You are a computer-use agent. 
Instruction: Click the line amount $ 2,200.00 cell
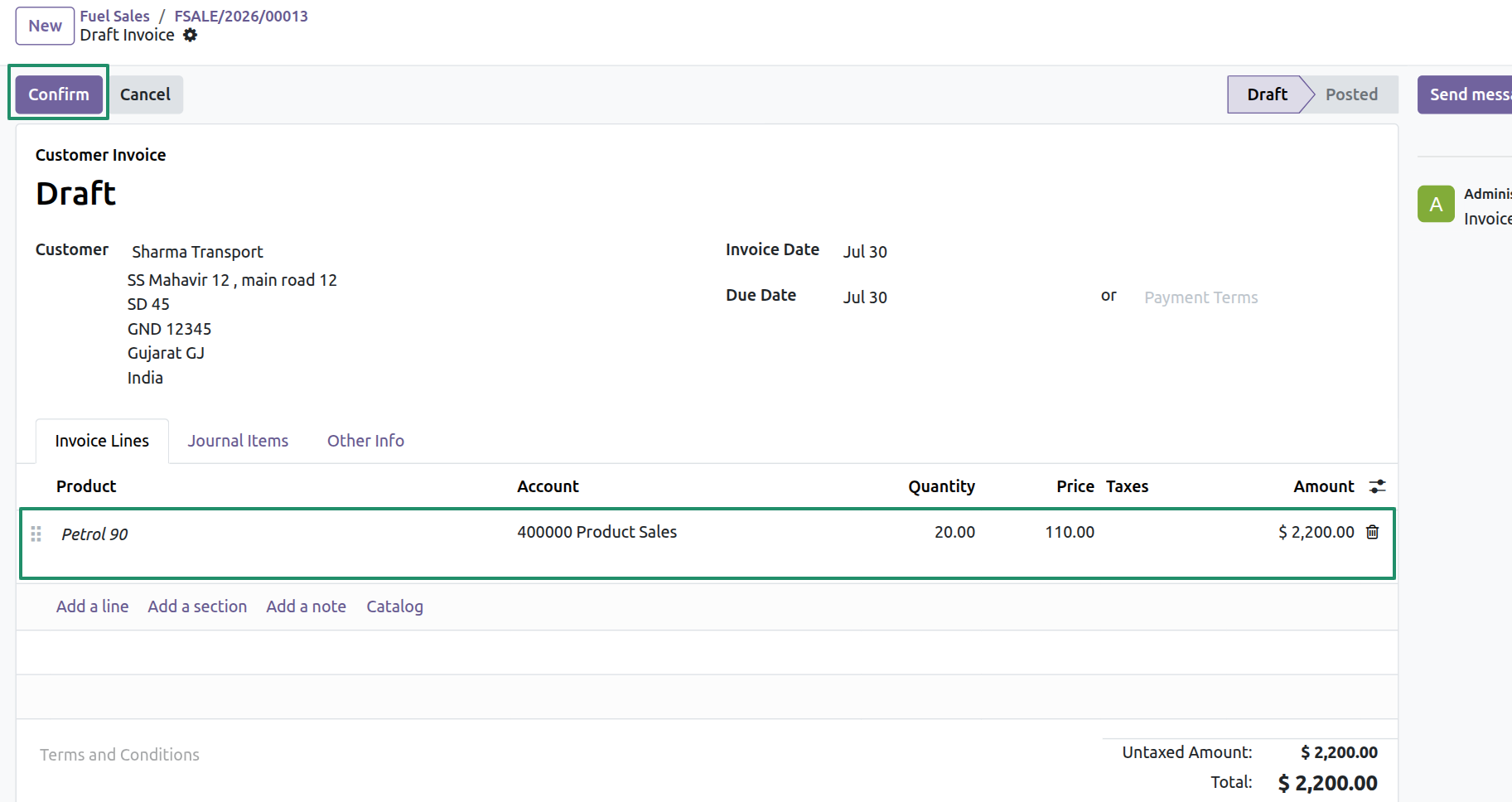click(1316, 532)
